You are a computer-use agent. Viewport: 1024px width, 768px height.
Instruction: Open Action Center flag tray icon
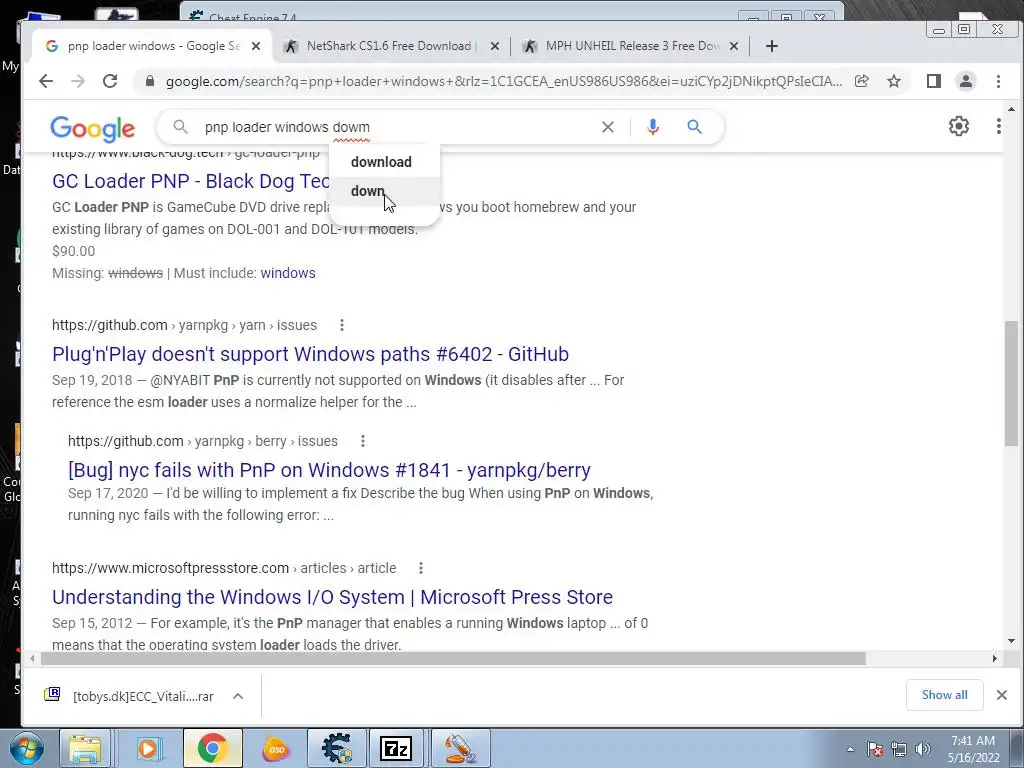click(875, 749)
